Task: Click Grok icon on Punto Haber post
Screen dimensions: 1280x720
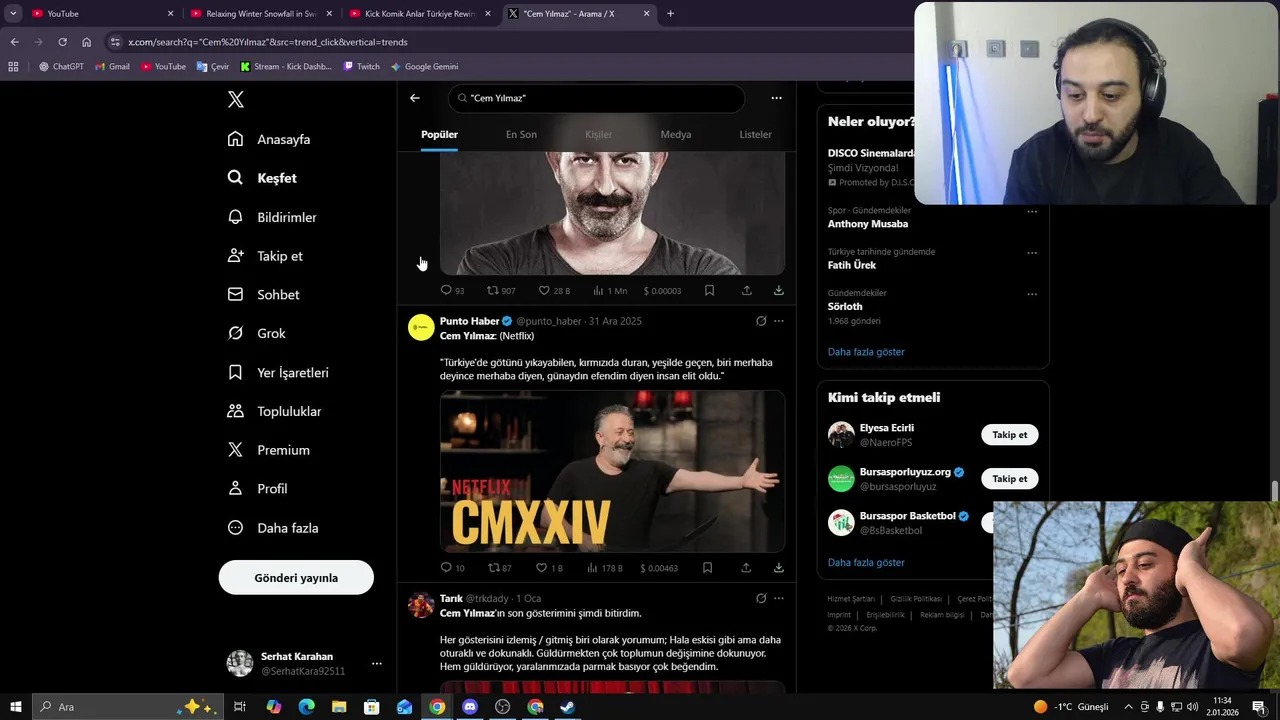Action: (x=761, y=321)
